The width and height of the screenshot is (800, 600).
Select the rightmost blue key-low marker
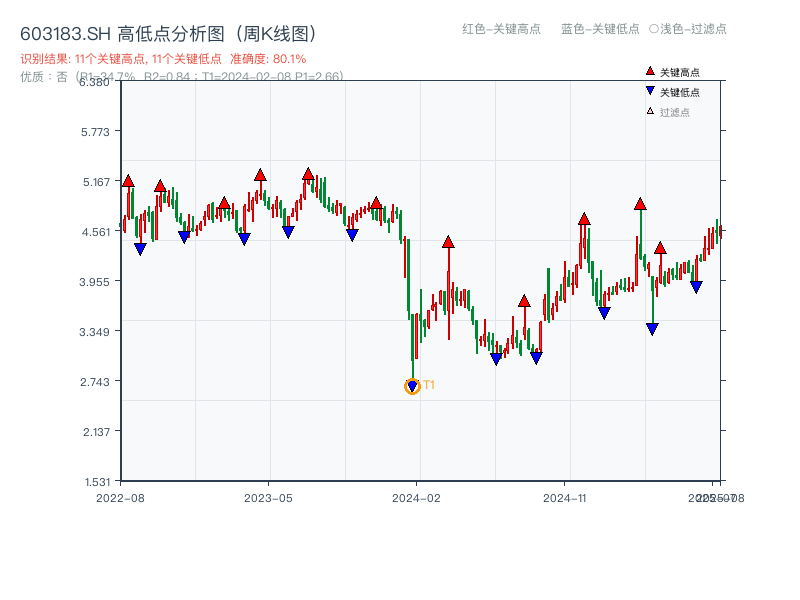[696, 287]
